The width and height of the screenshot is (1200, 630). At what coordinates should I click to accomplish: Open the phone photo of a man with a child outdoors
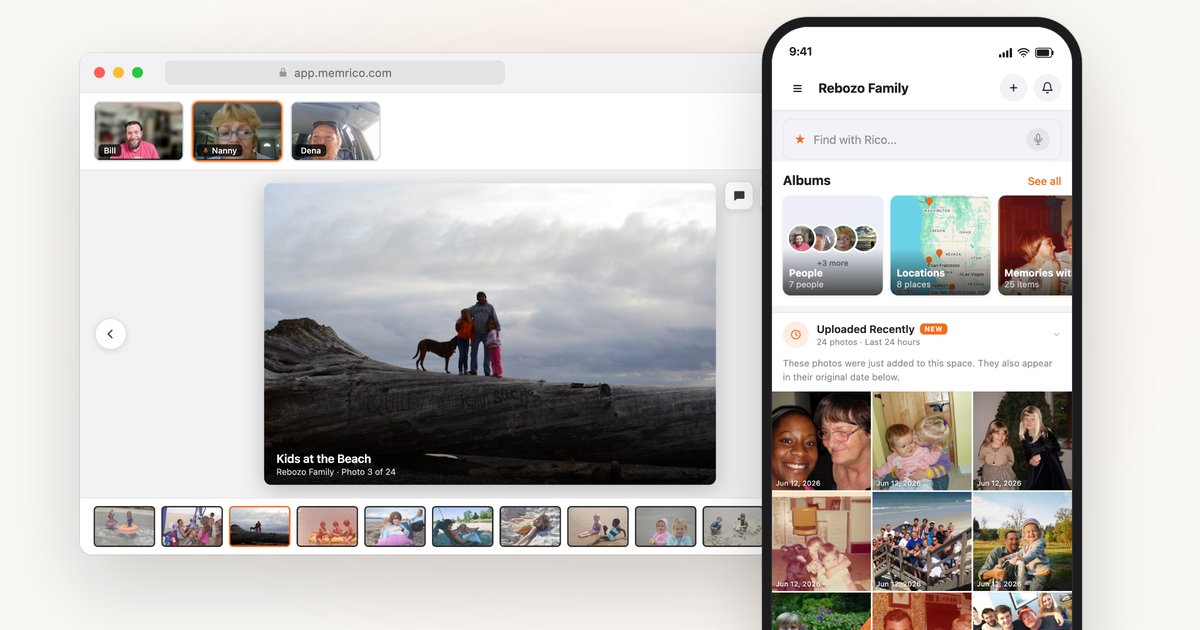click(1022, 541)
